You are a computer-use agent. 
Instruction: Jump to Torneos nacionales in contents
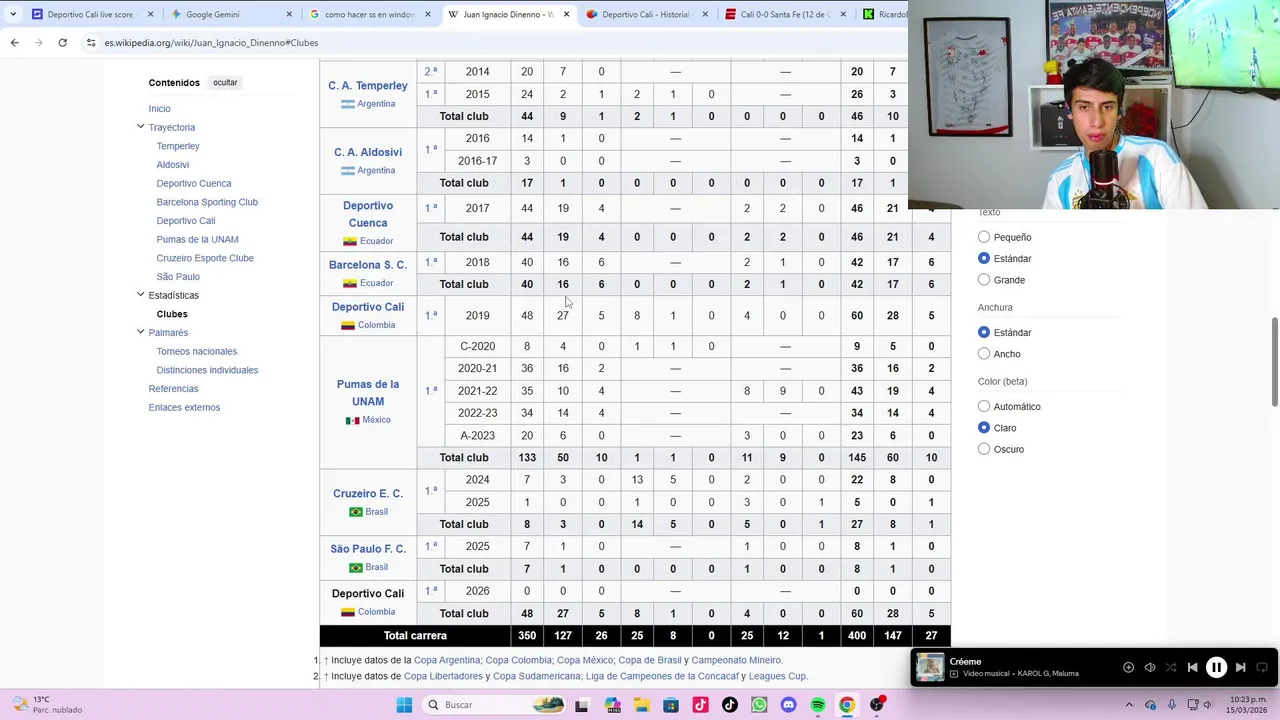[x=197, y=351]
